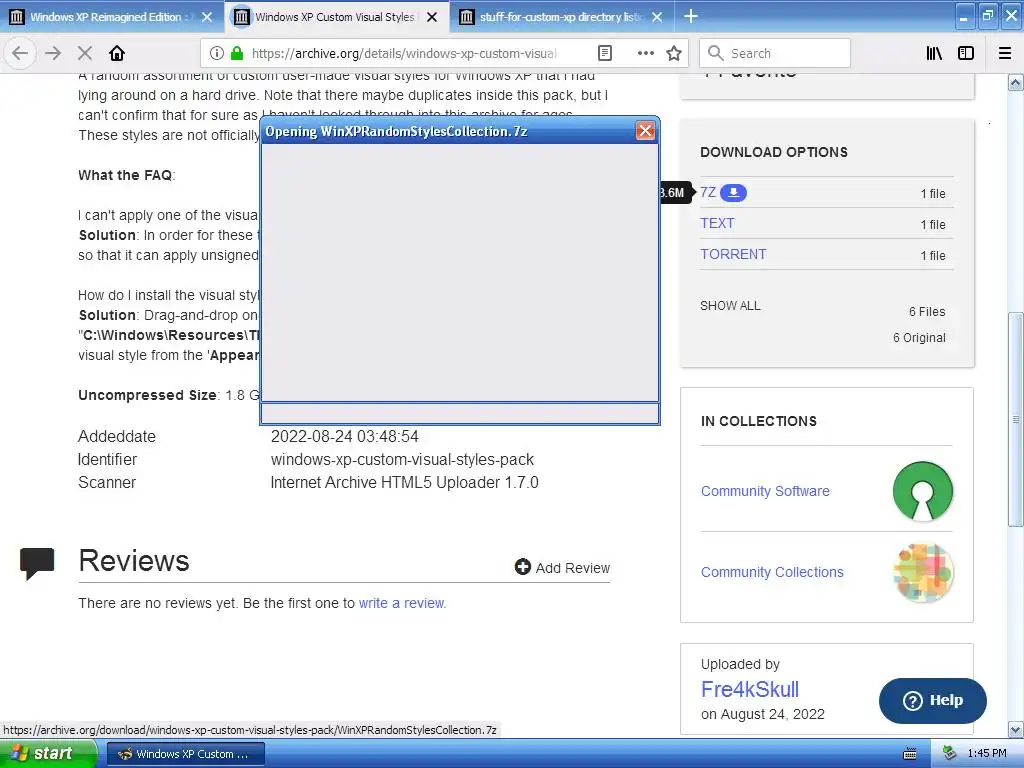Select the identifier windows-xp-custom-visual-styles-pack text
Image resolution: width=1024 pixels, height=768 pixels.
[x=402, y=460]
